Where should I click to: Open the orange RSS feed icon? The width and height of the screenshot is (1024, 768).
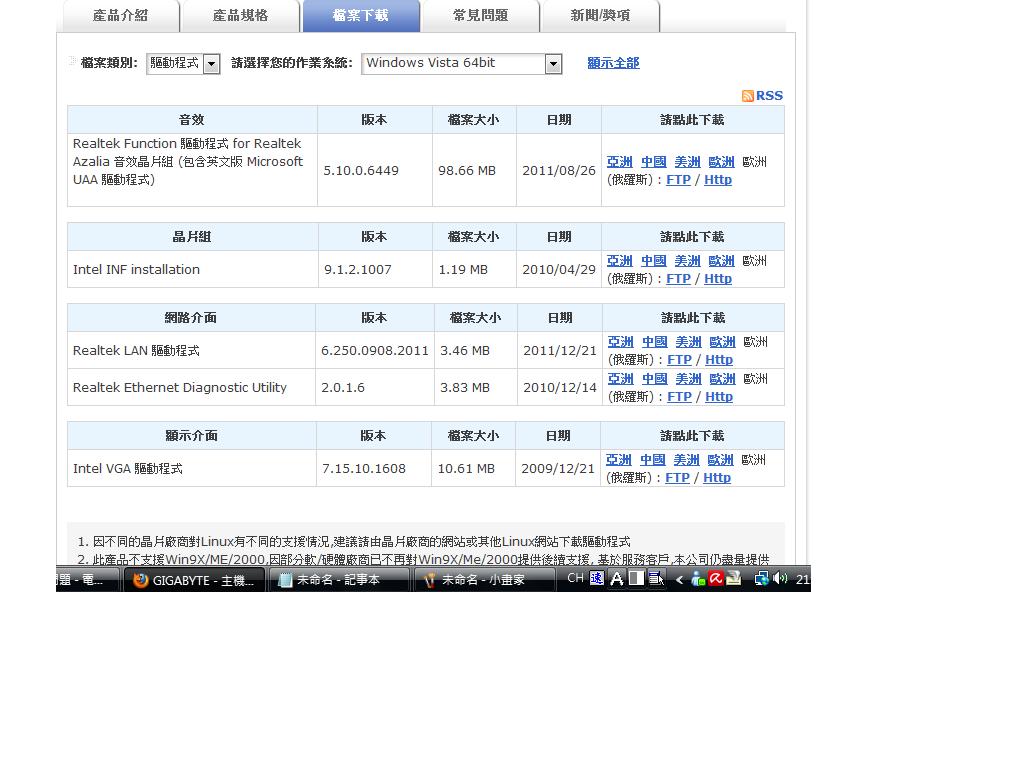(748, 96)
